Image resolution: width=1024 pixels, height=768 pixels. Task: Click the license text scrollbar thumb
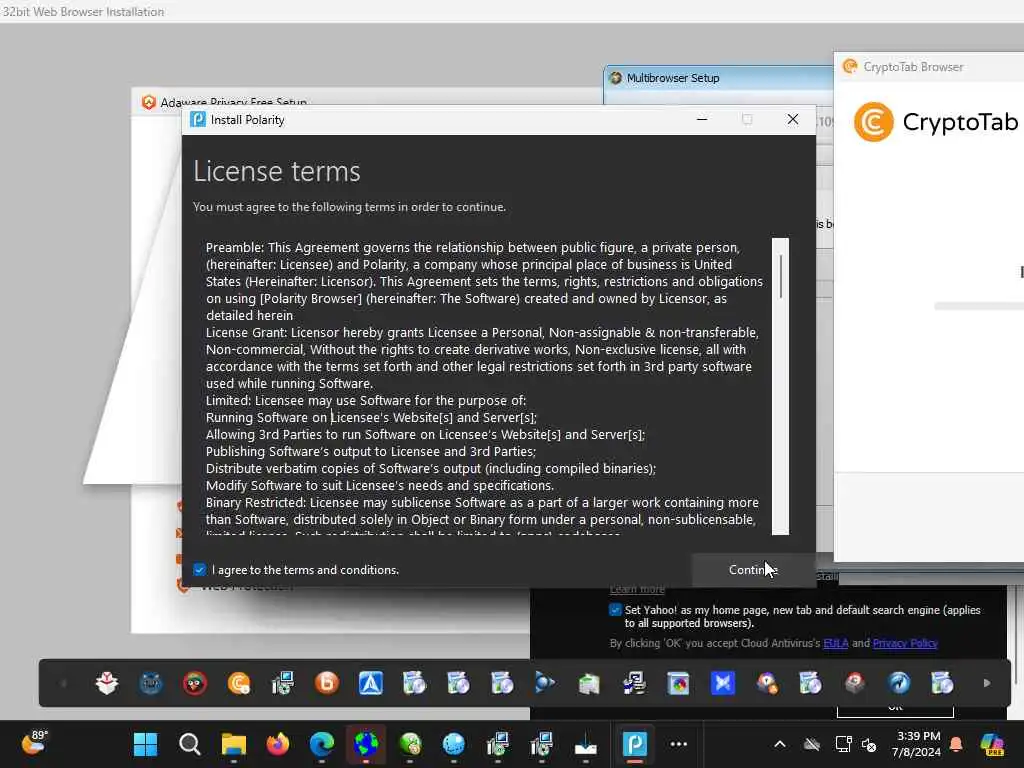[780, 276]
